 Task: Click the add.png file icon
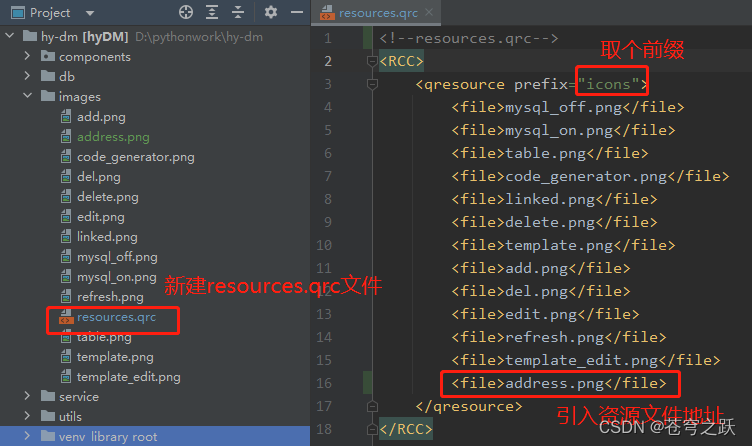pos(66,117)
